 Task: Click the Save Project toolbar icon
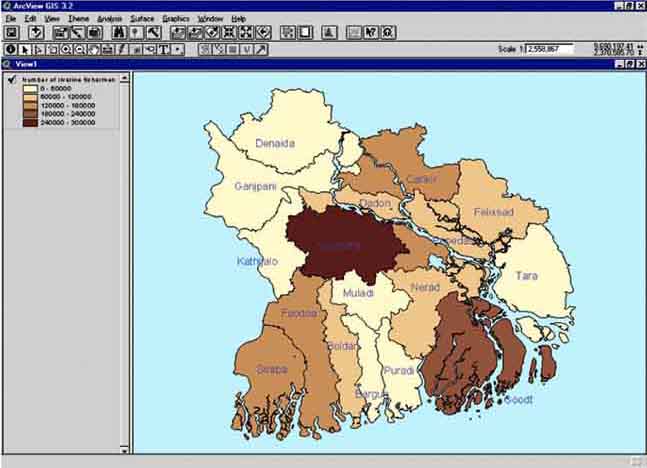pyautogui.click(x=11, y=33)
